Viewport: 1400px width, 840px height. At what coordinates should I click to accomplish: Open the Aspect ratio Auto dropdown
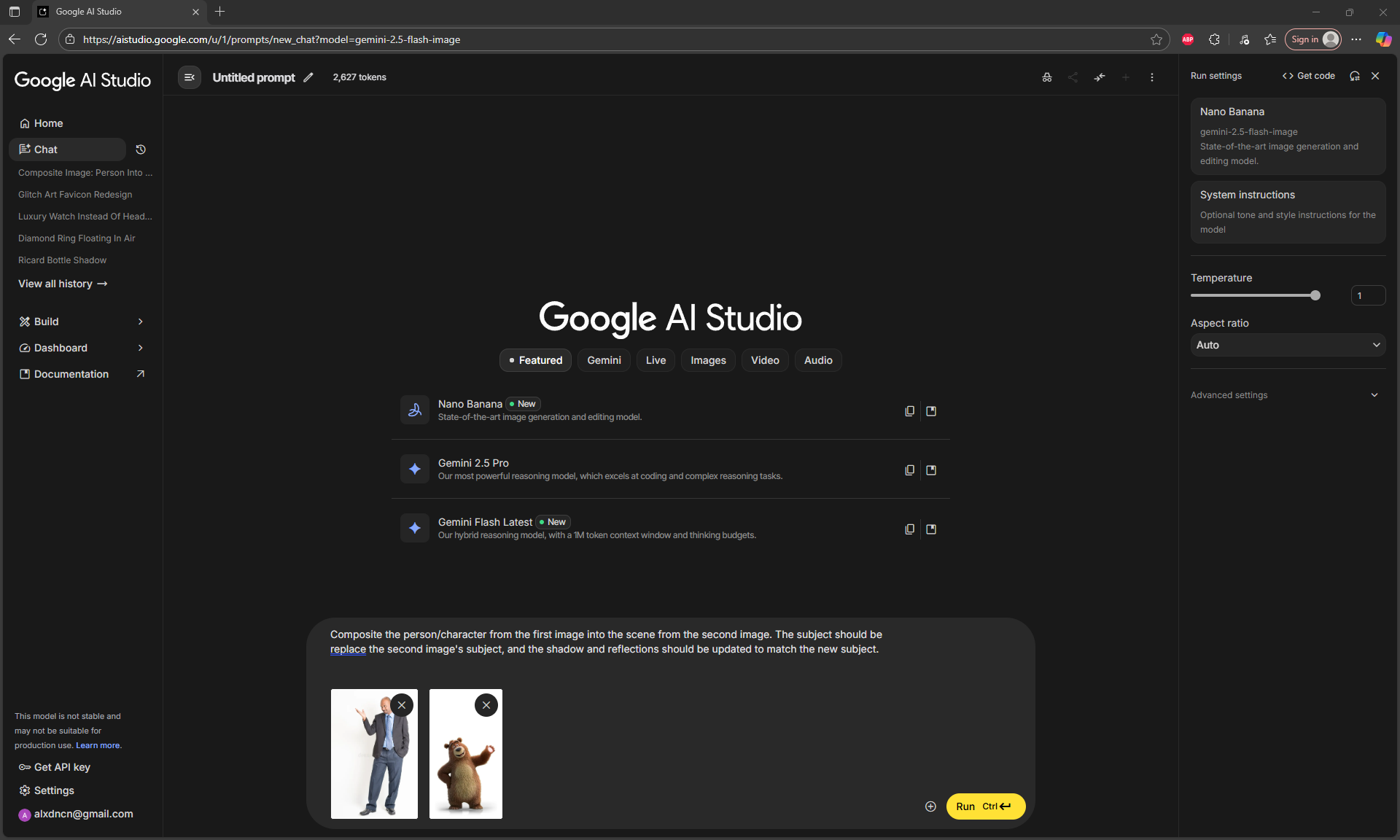pos(1288,345)
